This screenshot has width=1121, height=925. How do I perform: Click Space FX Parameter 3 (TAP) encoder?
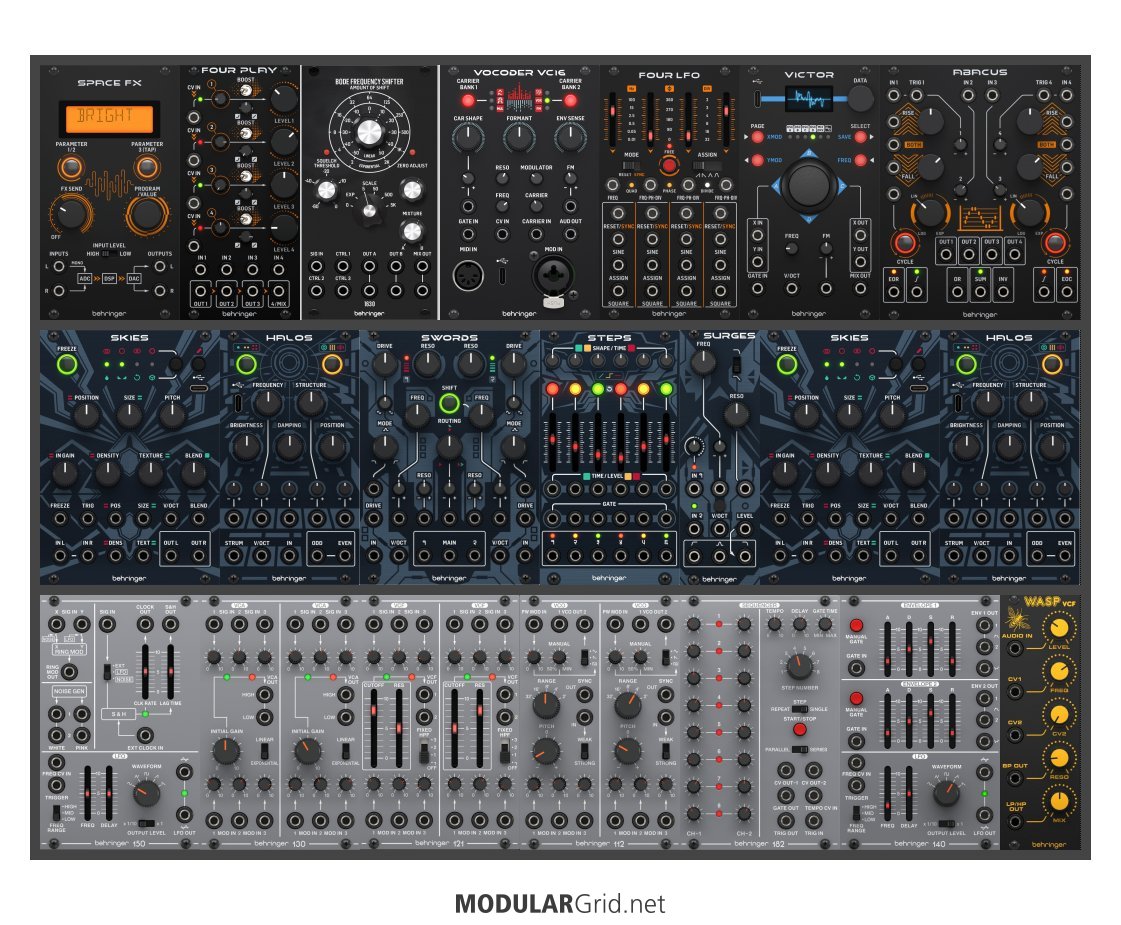coord(147,167)
